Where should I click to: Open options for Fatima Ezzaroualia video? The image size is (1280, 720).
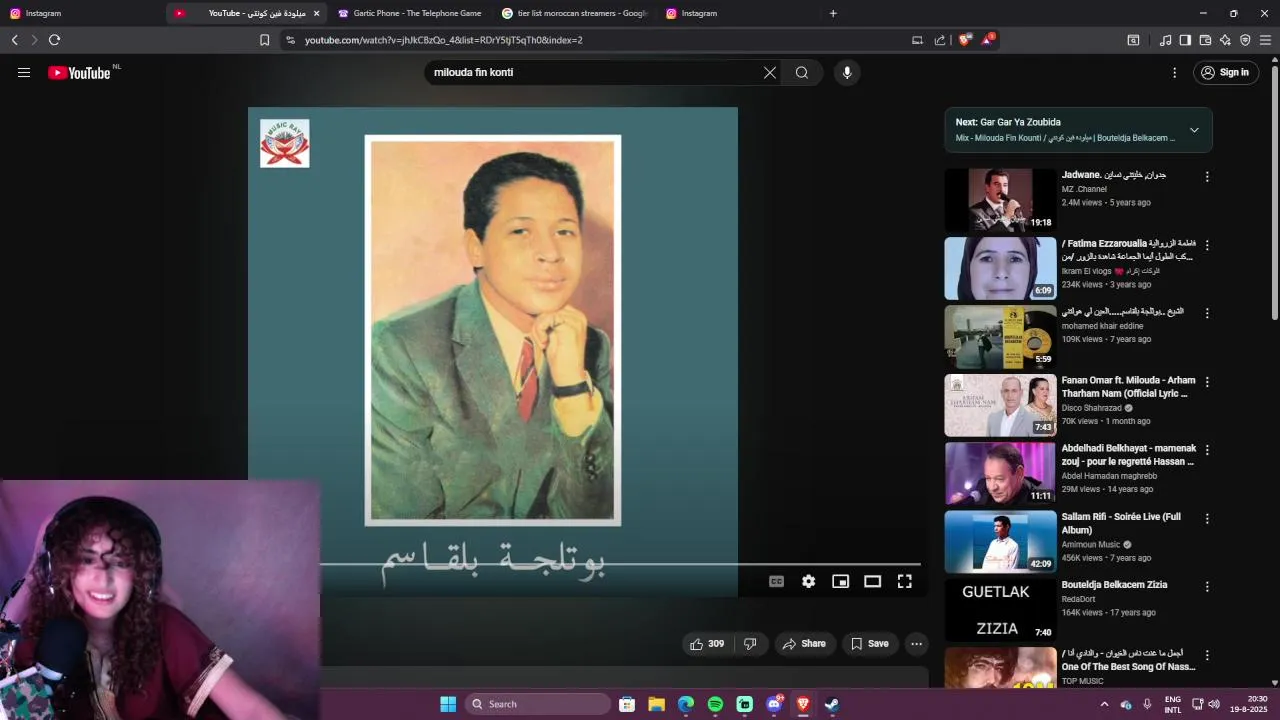[1207, 245]
